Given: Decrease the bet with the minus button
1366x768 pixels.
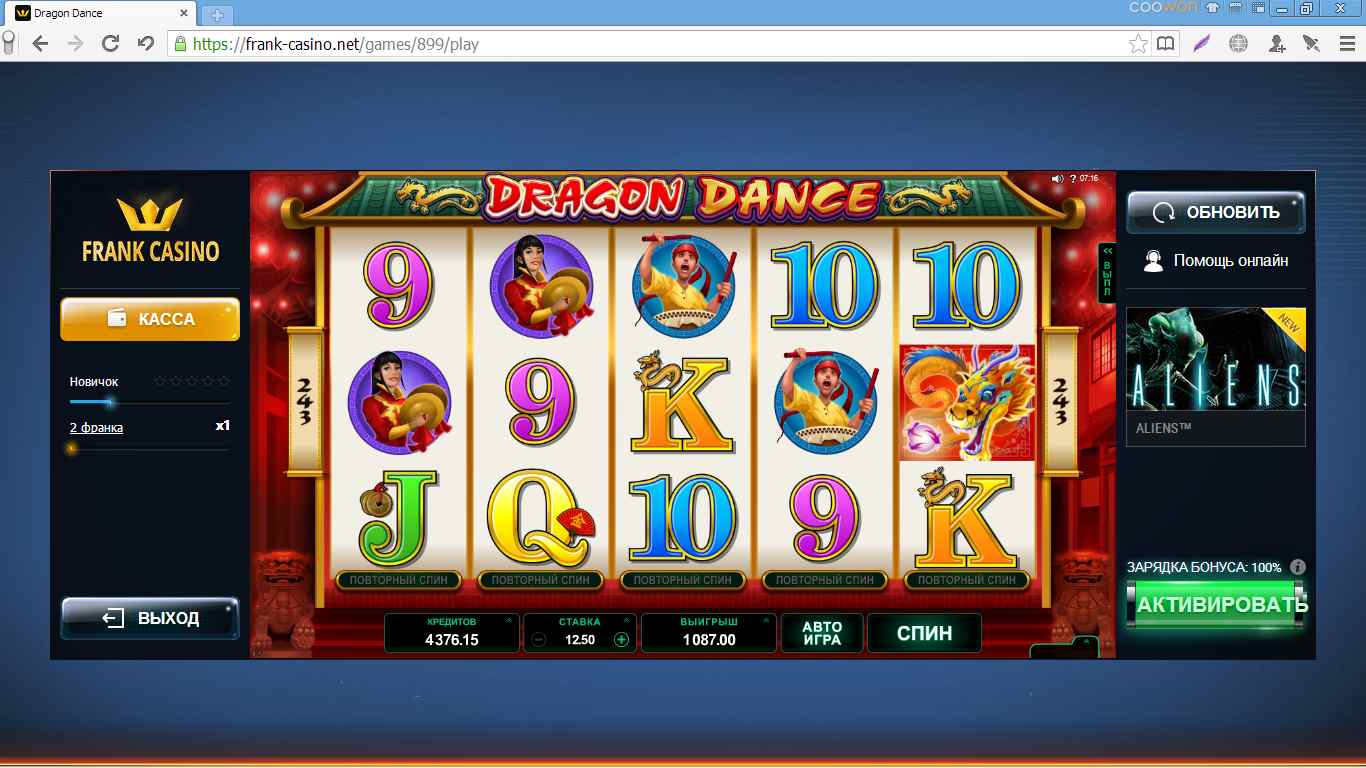Looking at the screenshot, I should coord(539,640).
